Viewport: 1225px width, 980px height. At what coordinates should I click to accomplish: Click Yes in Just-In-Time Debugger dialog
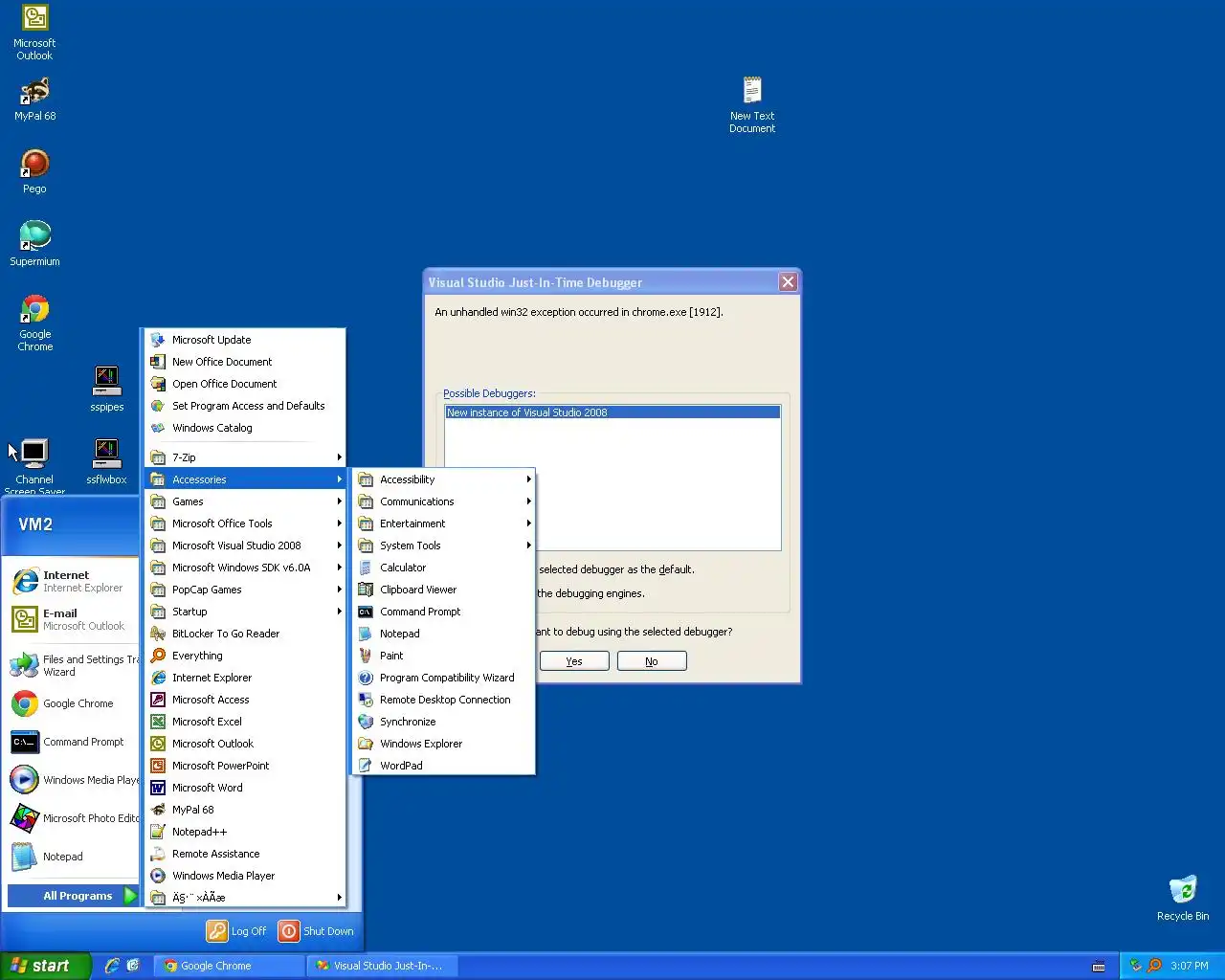point(574,661)
